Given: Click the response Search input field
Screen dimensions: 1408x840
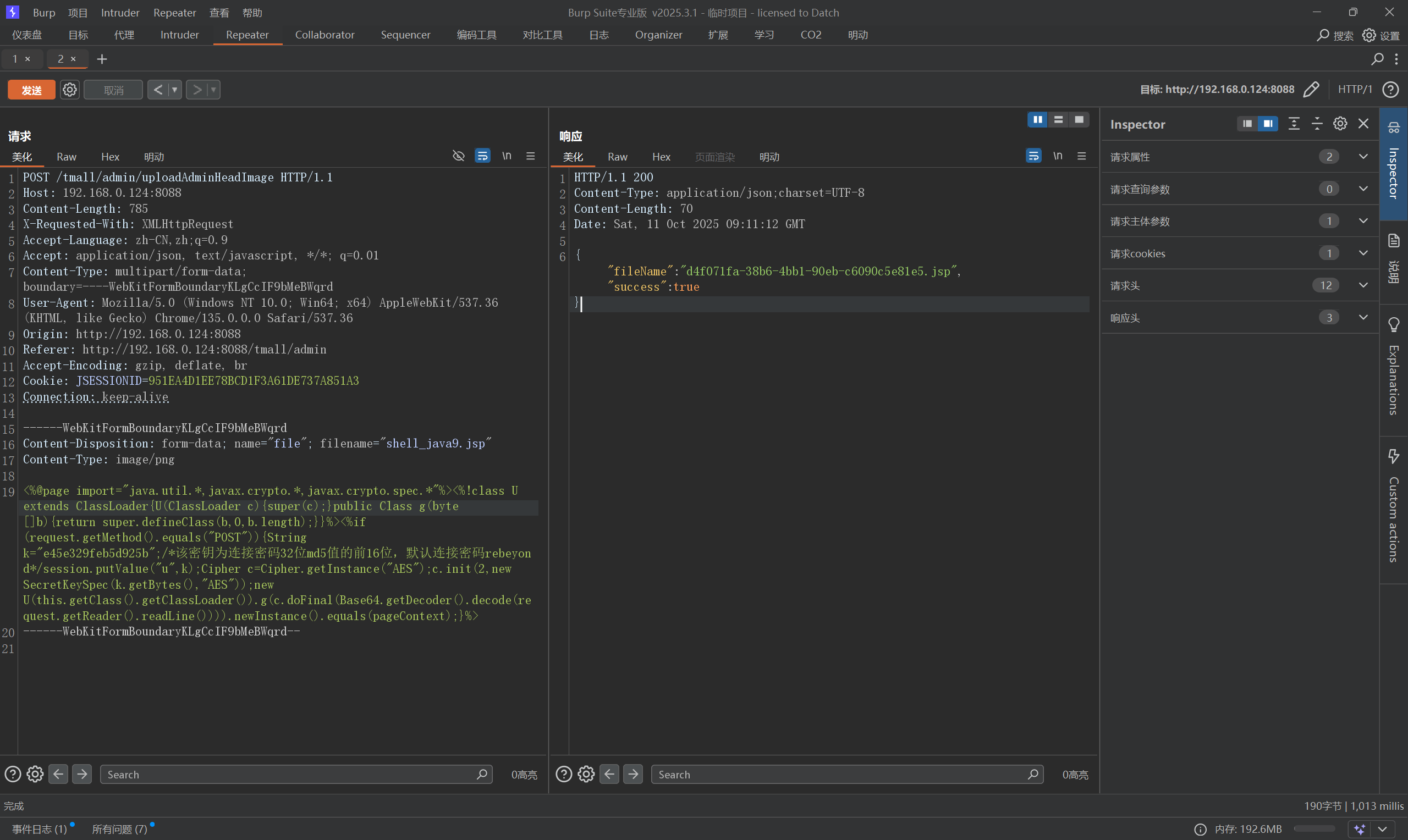Looking at the screenshot, I should pyautogui.click(x=838, y=774).
